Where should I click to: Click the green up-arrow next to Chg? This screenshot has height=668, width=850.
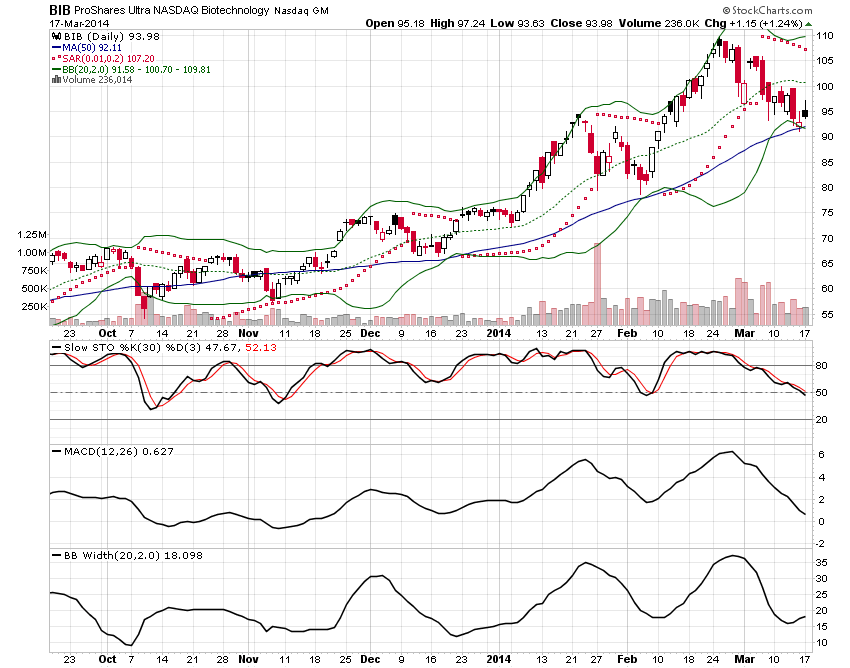[x=808, y=24]
